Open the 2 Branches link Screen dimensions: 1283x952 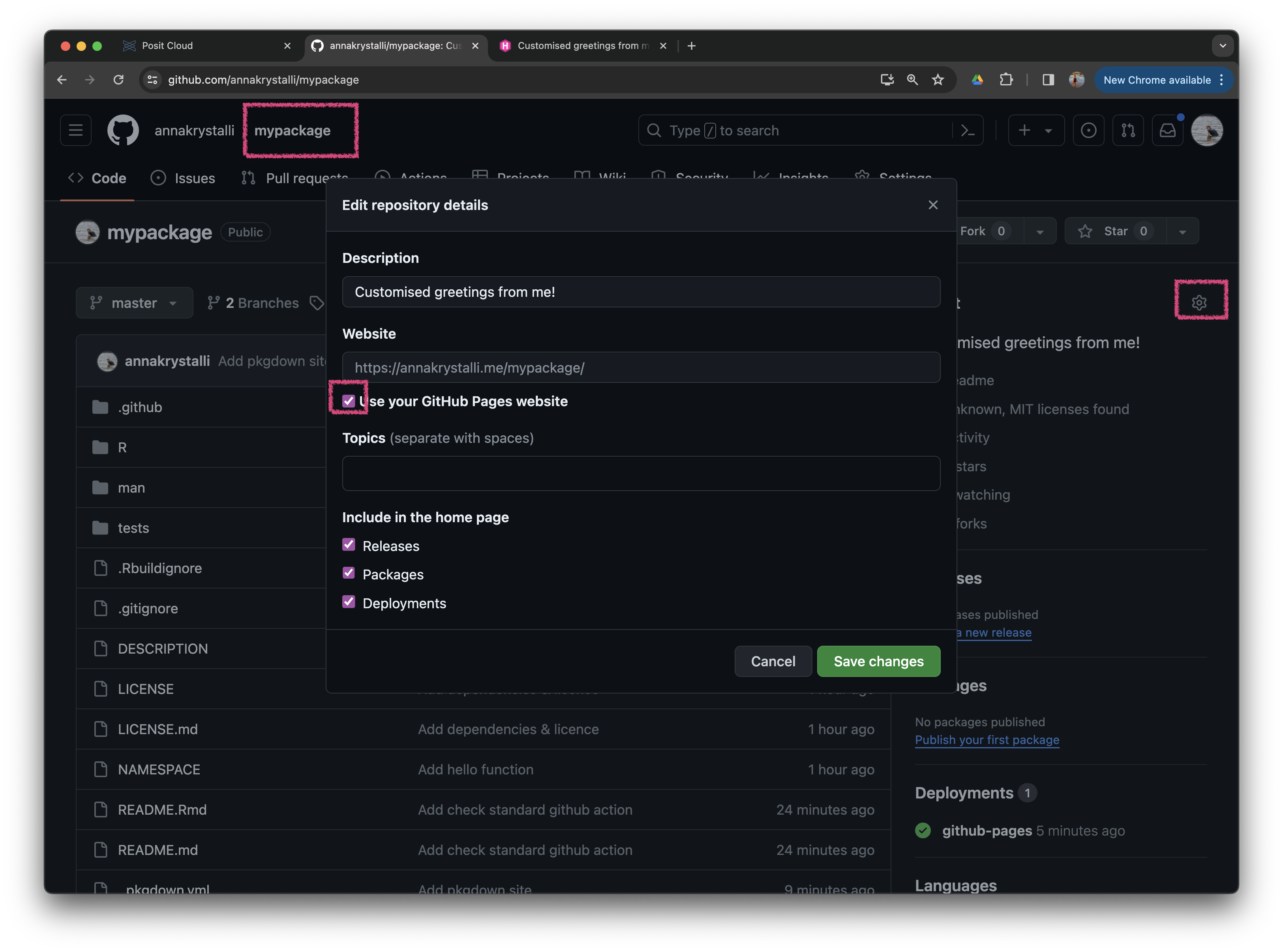[253, 303]
